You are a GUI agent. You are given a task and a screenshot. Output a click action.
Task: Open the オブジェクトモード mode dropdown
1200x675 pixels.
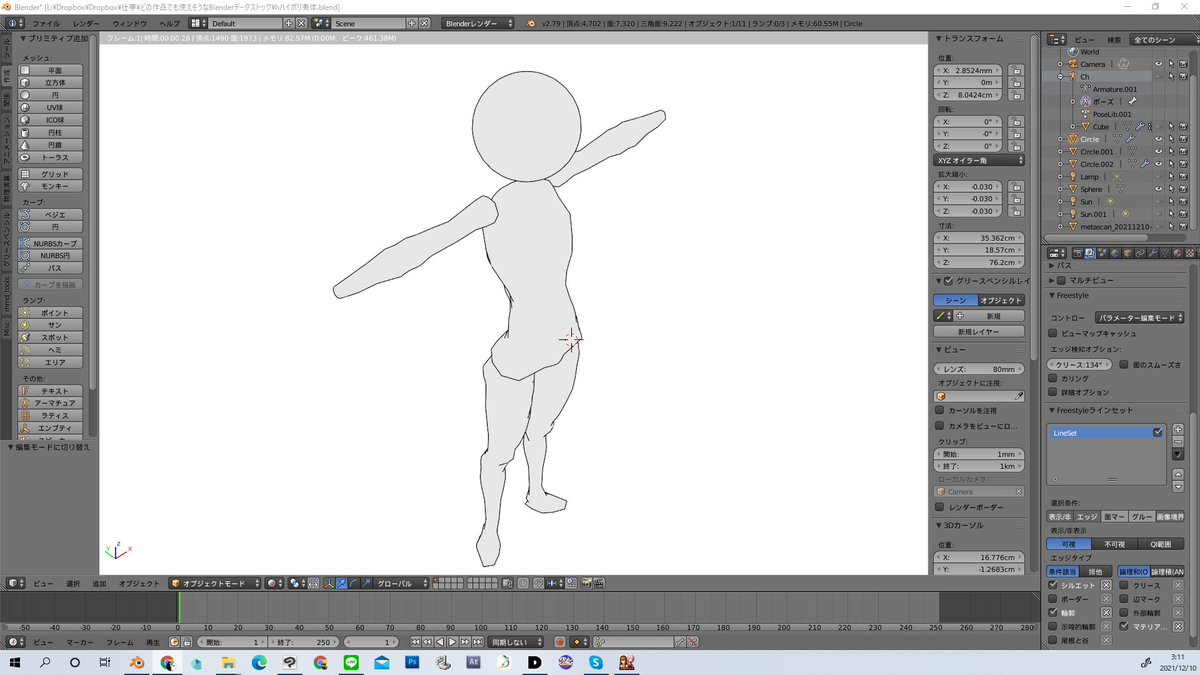215,583
